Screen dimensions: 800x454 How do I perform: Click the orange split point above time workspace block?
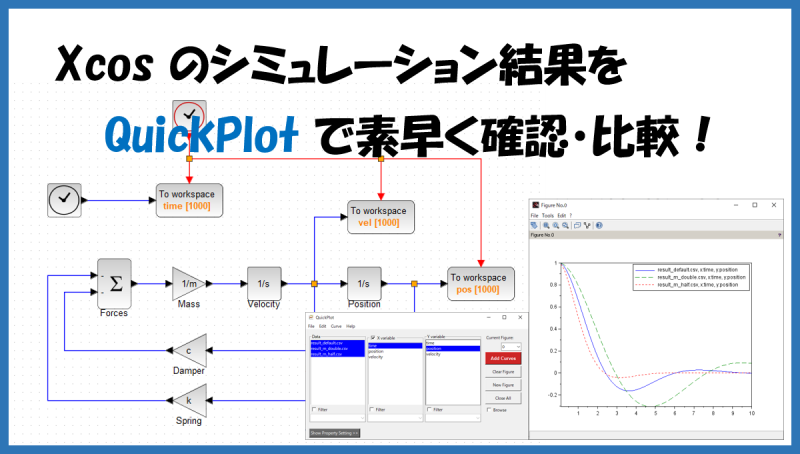(189, 159)
